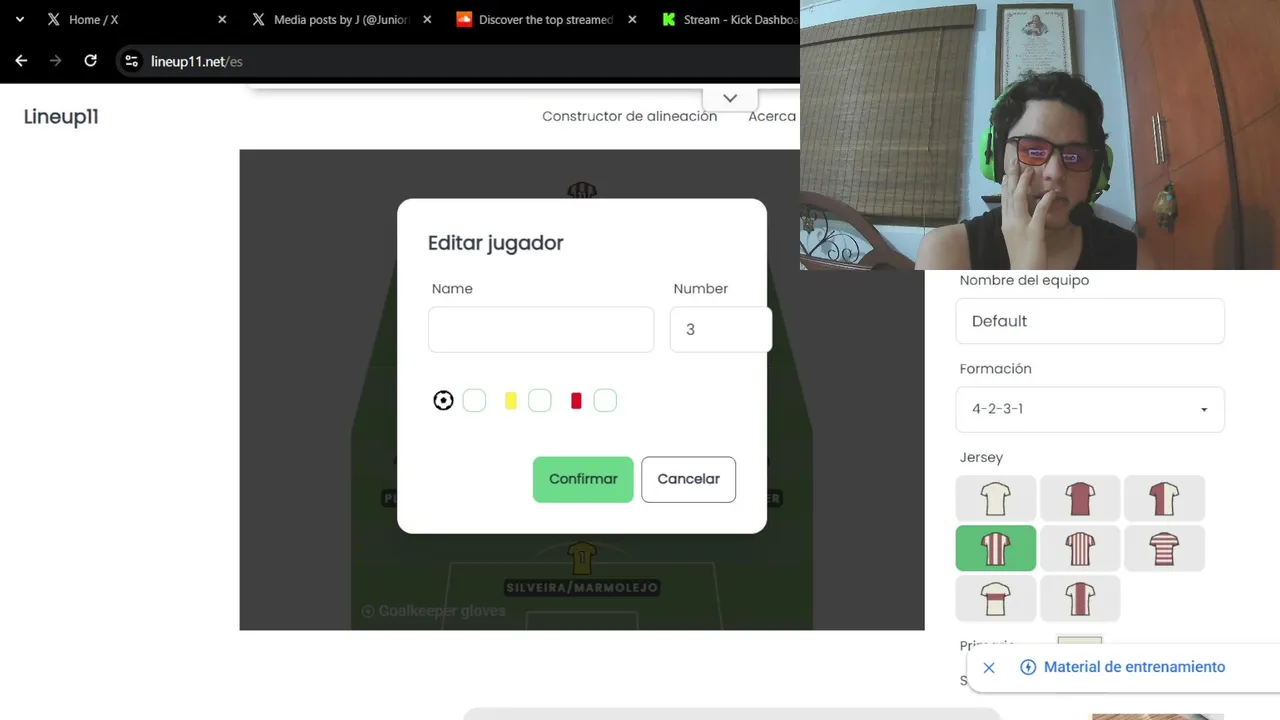Dismiss the Material de entrenamiento popup

click(989, 667)
